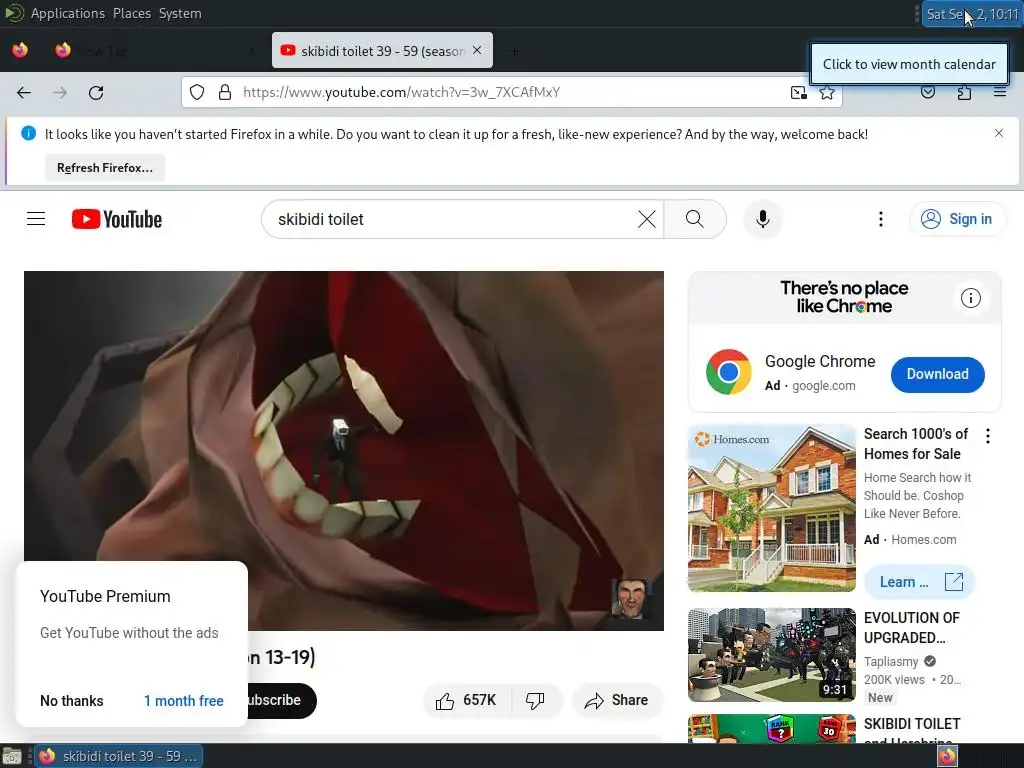
Task: Click the skibidi toilet taskbar window button
Action: coord(119,756)
